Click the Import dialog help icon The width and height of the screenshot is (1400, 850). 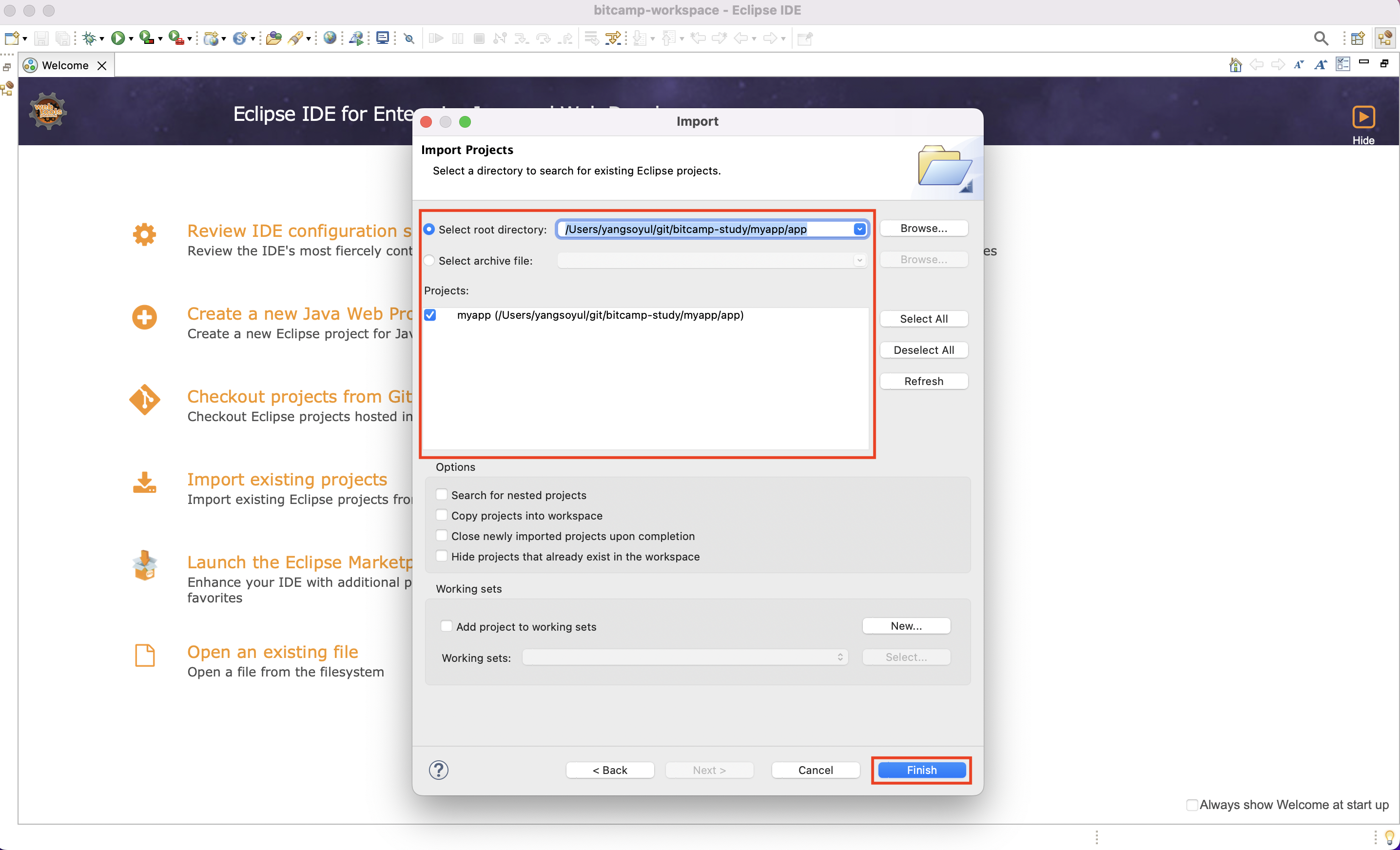pyautogui.click(x=438, y=770)
